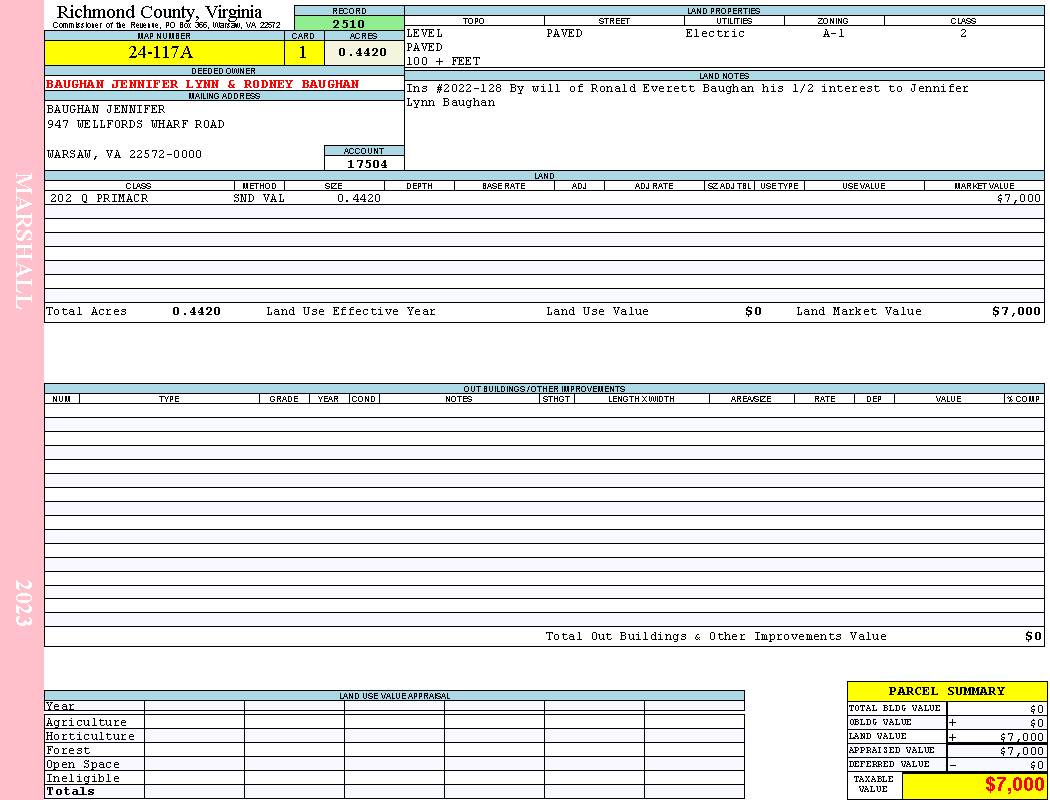
Task: Click the Open Space row label
Action: point(82,765)
